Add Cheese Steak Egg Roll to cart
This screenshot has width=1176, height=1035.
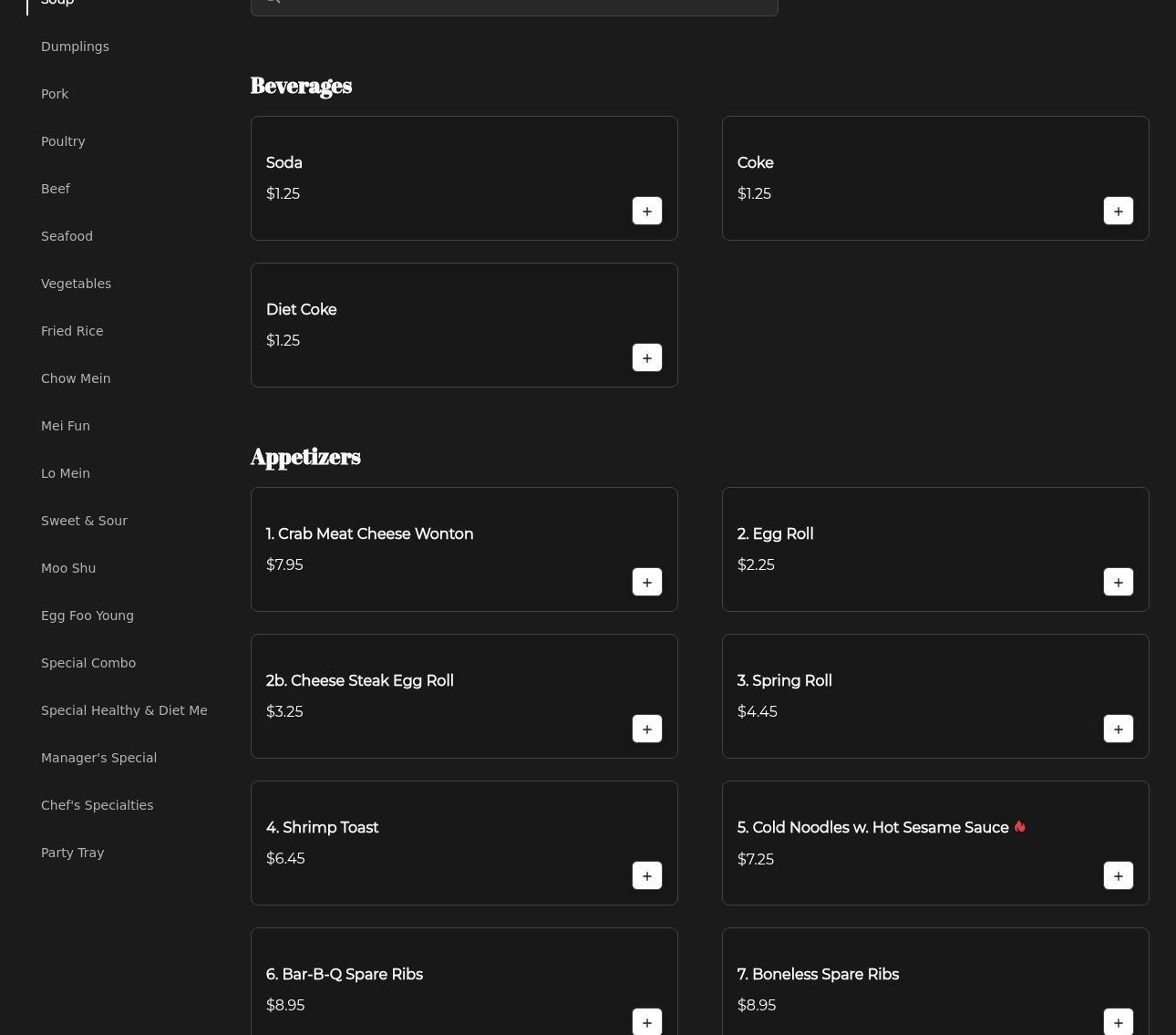point(646,729)
